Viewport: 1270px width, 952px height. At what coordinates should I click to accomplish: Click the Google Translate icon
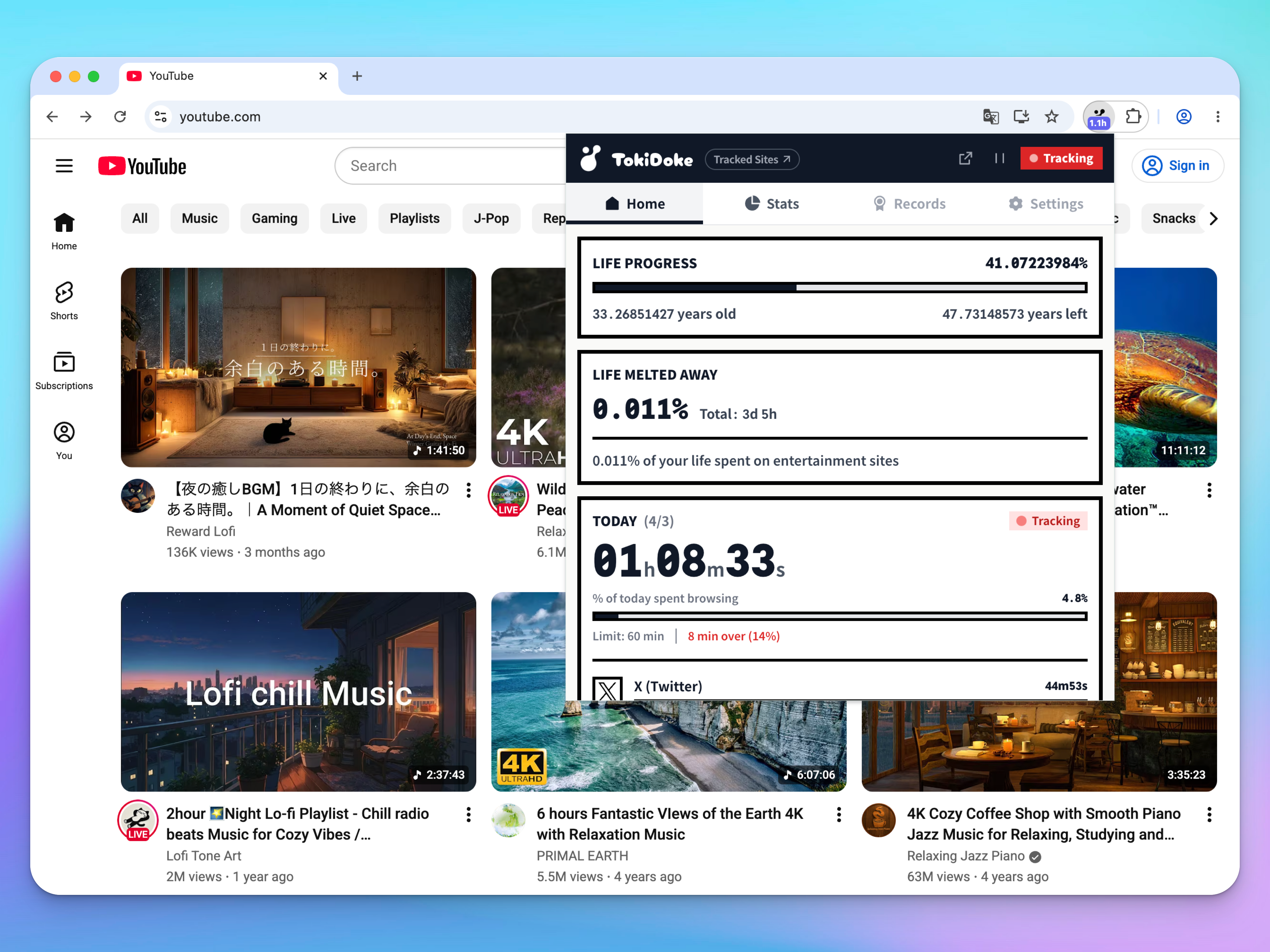pyautogui.click(x=990, y=116)
